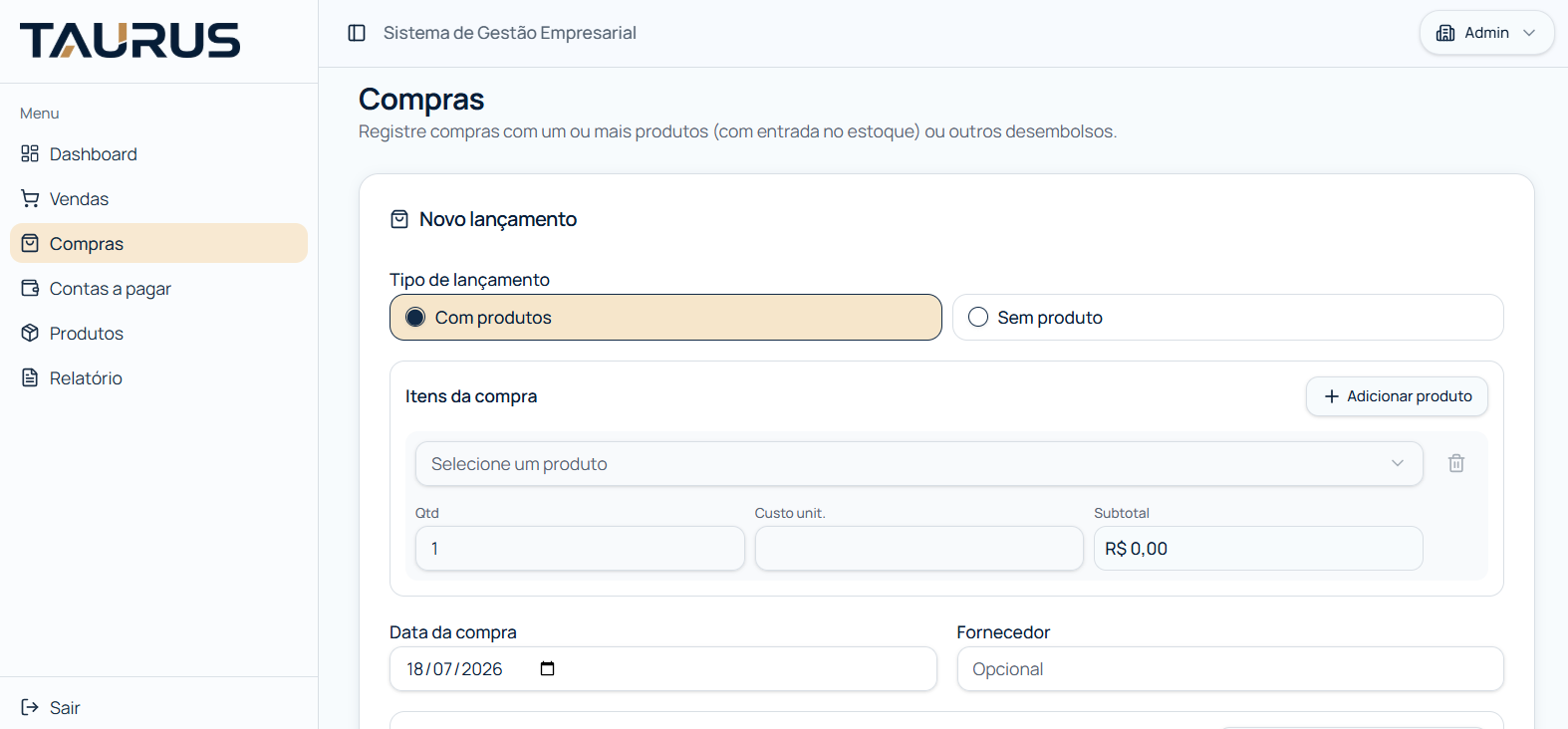Delete the purchase item with trash icon

pos(1456,463)
